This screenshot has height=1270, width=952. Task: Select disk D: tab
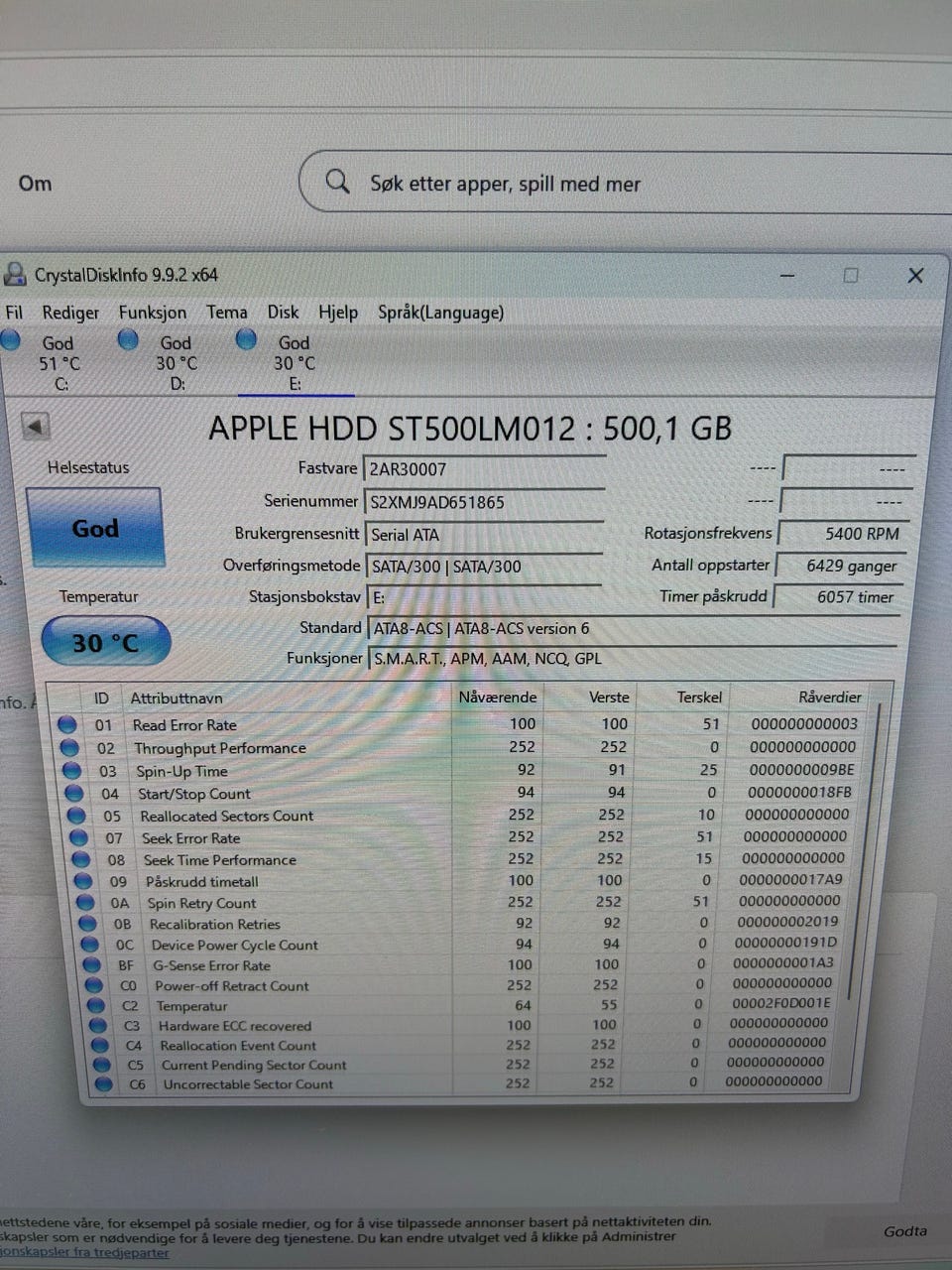165,362
